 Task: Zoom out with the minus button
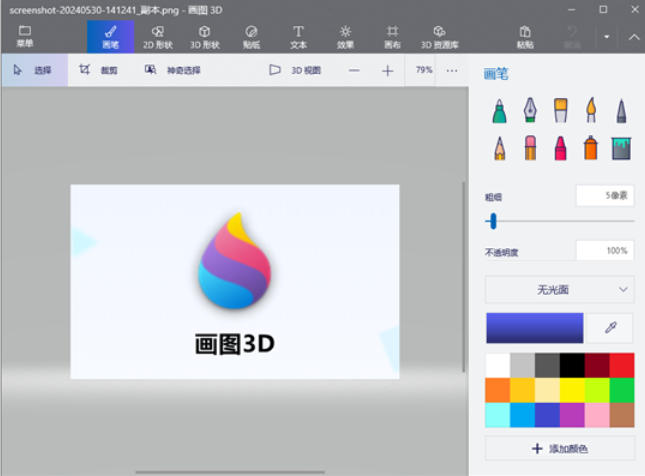(x=354, y=70)
